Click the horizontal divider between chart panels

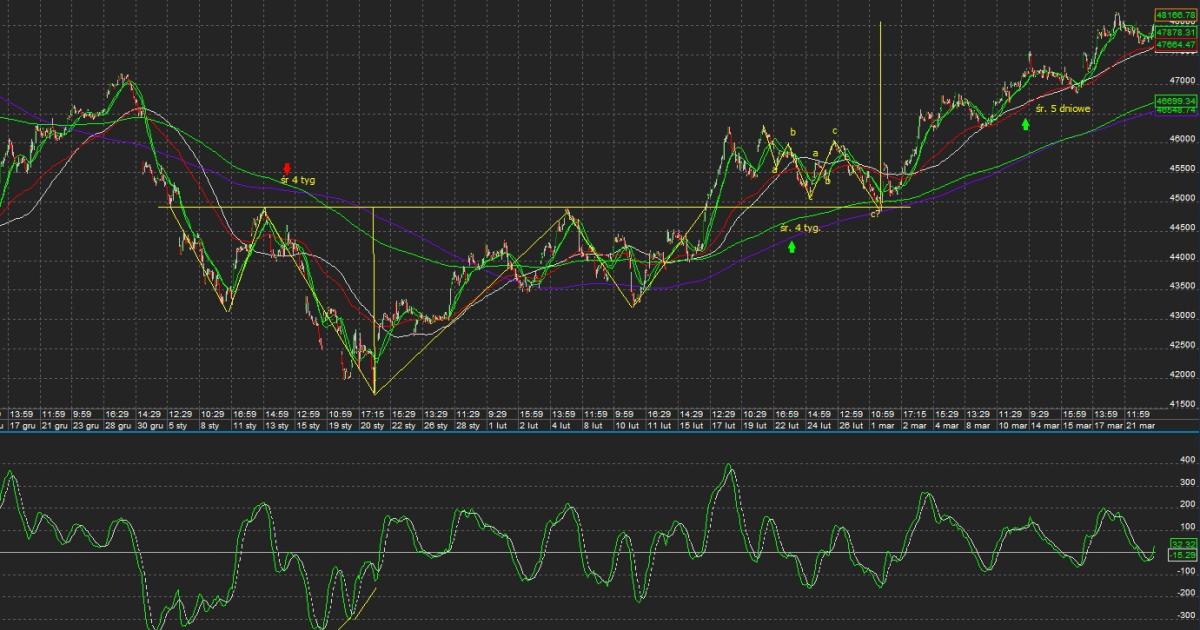click(600, 433)
